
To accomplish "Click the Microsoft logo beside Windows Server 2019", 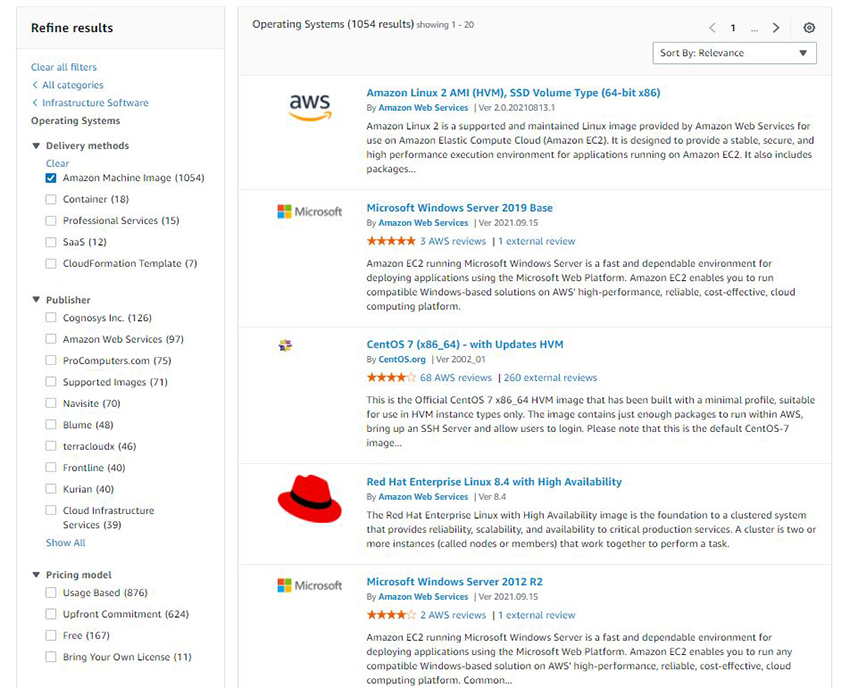I will point(309,212).
